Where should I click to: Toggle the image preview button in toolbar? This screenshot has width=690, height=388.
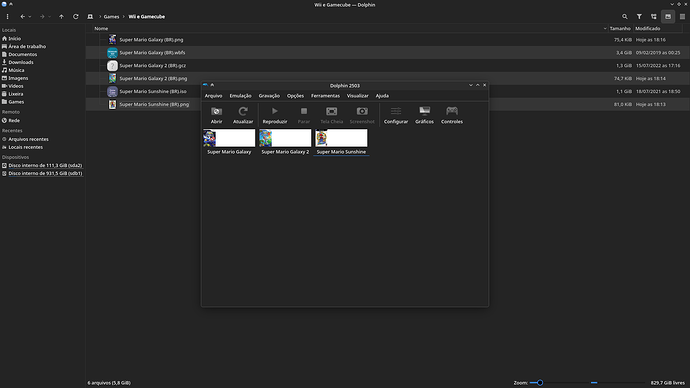tap(668, 17)
